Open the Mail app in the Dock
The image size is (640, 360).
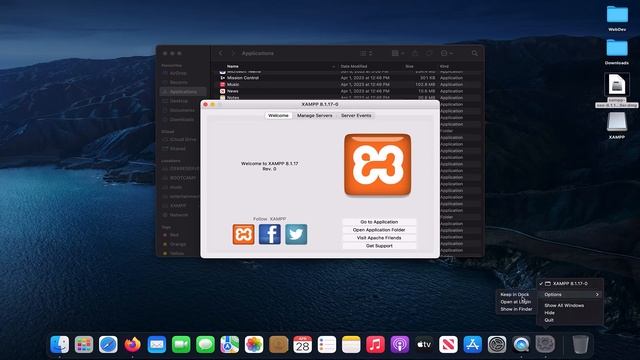157,345
